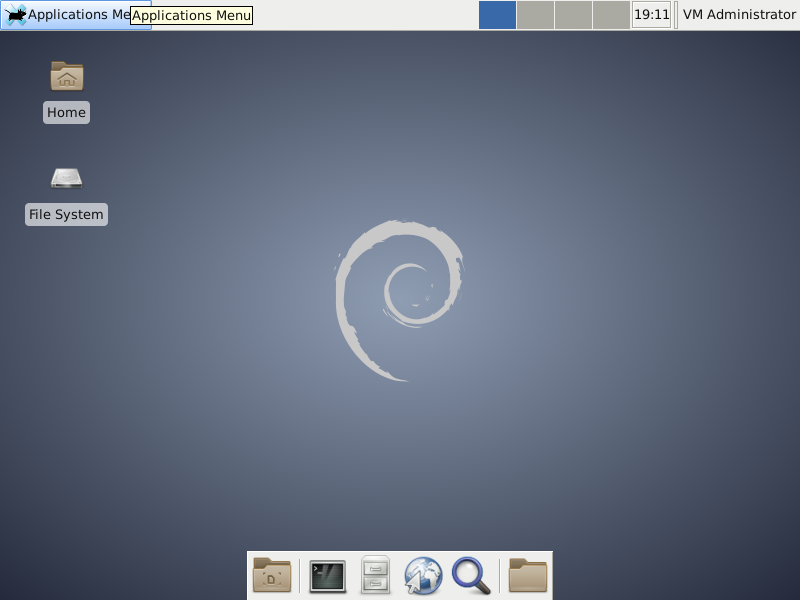Switch to the second workspace in pager
This screenshot has width=800, height=600.
pyautogui.click(x=535, y=15)
